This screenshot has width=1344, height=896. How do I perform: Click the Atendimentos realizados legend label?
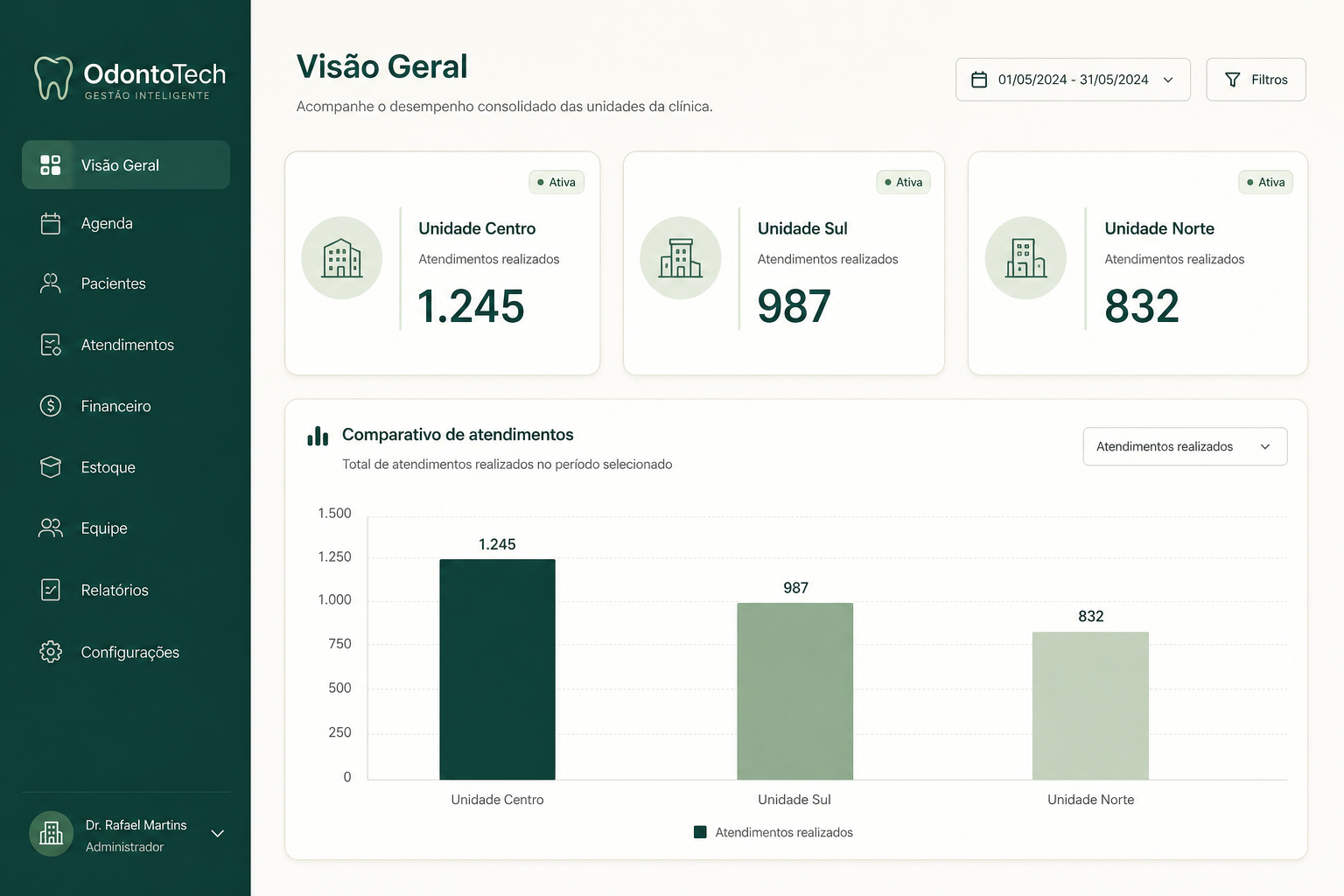click(784, 832)
